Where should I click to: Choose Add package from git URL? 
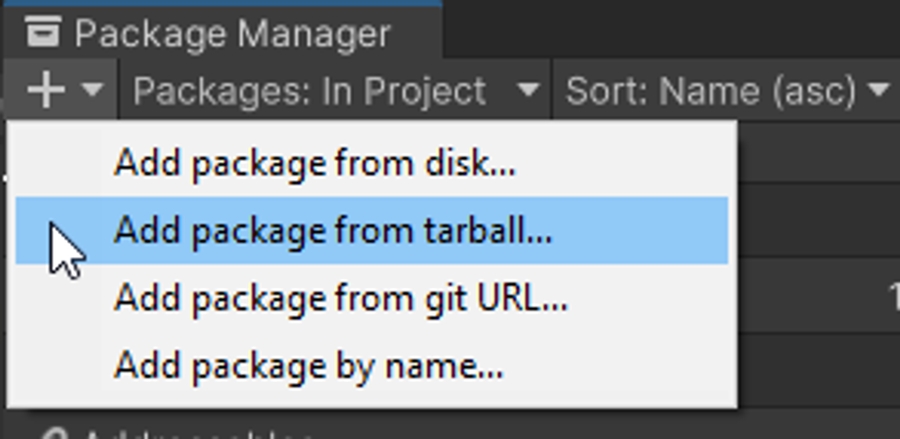340,298
